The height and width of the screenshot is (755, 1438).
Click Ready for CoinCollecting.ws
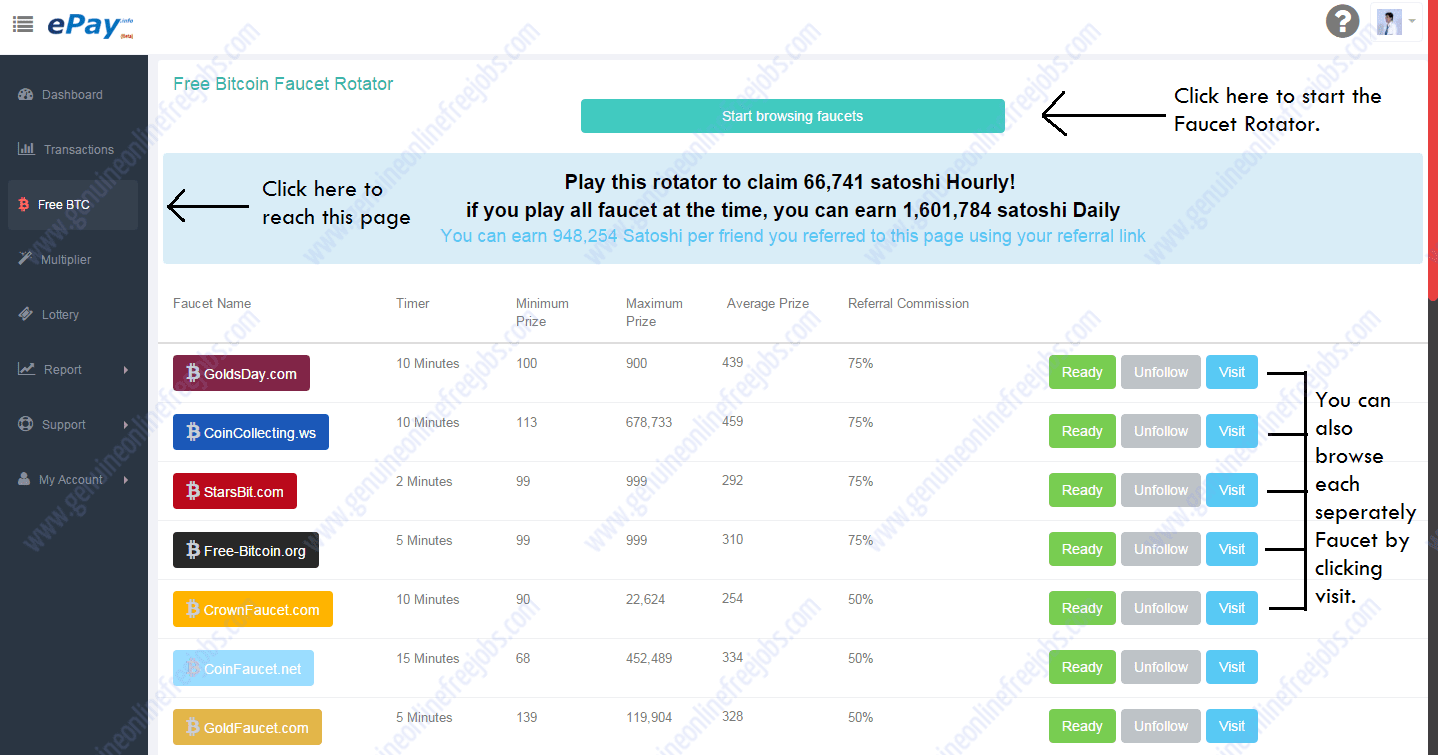[1082, 431]
